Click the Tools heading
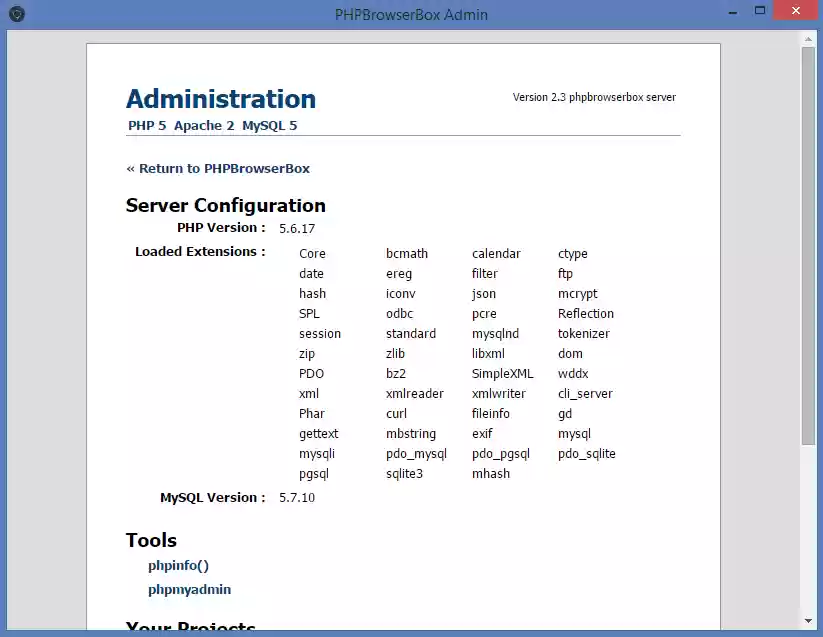This screenshot has height=637, width=823. coord(151,540)
